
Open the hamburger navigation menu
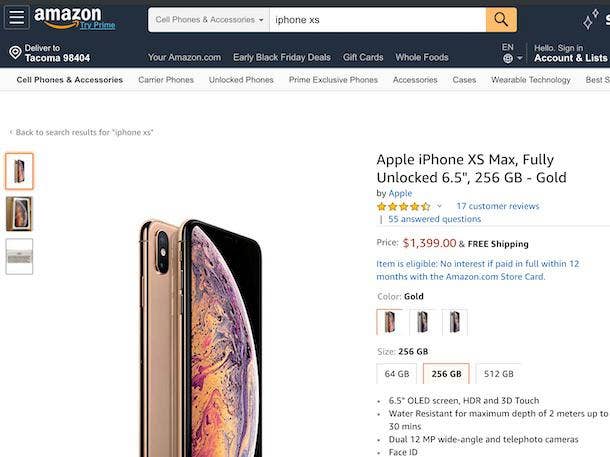[x=16, y=19]
